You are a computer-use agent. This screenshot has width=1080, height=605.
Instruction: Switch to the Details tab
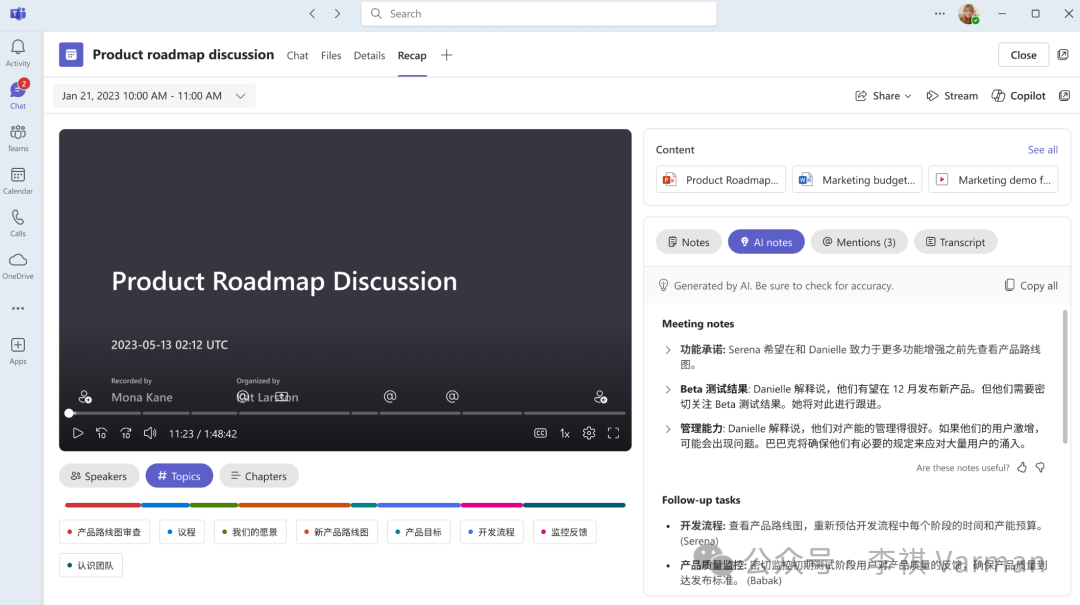coord(369,55)
